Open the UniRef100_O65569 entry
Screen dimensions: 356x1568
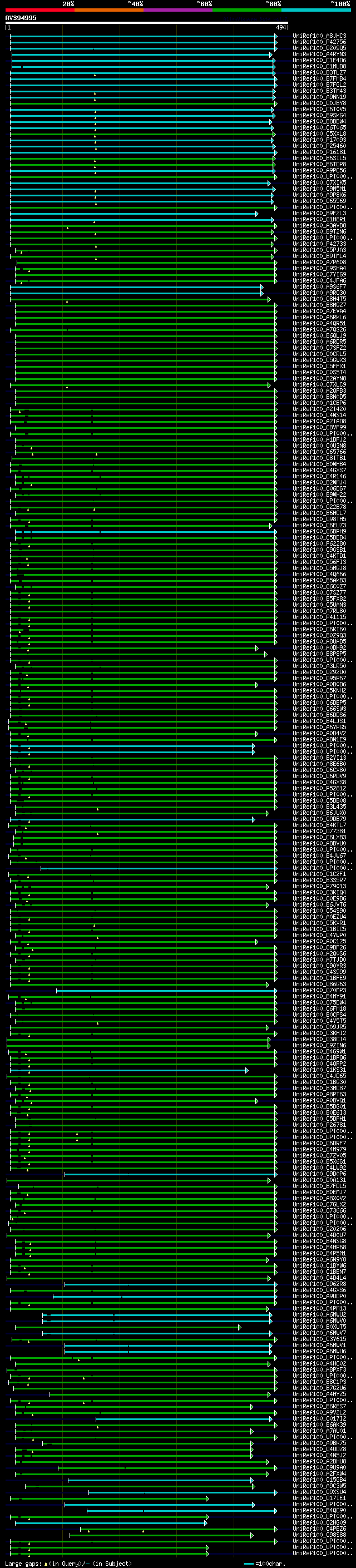pos(319,201)
